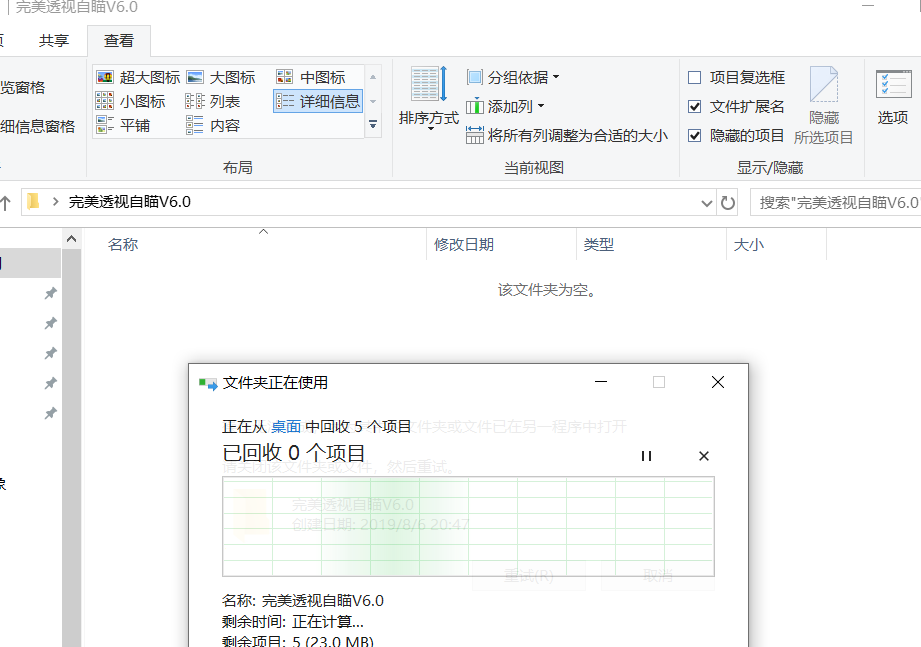The width and height of the screenshot is (921, 647).
Task: Click 将所有列调整为合适的大小 button
Action: tap(567, 136)
